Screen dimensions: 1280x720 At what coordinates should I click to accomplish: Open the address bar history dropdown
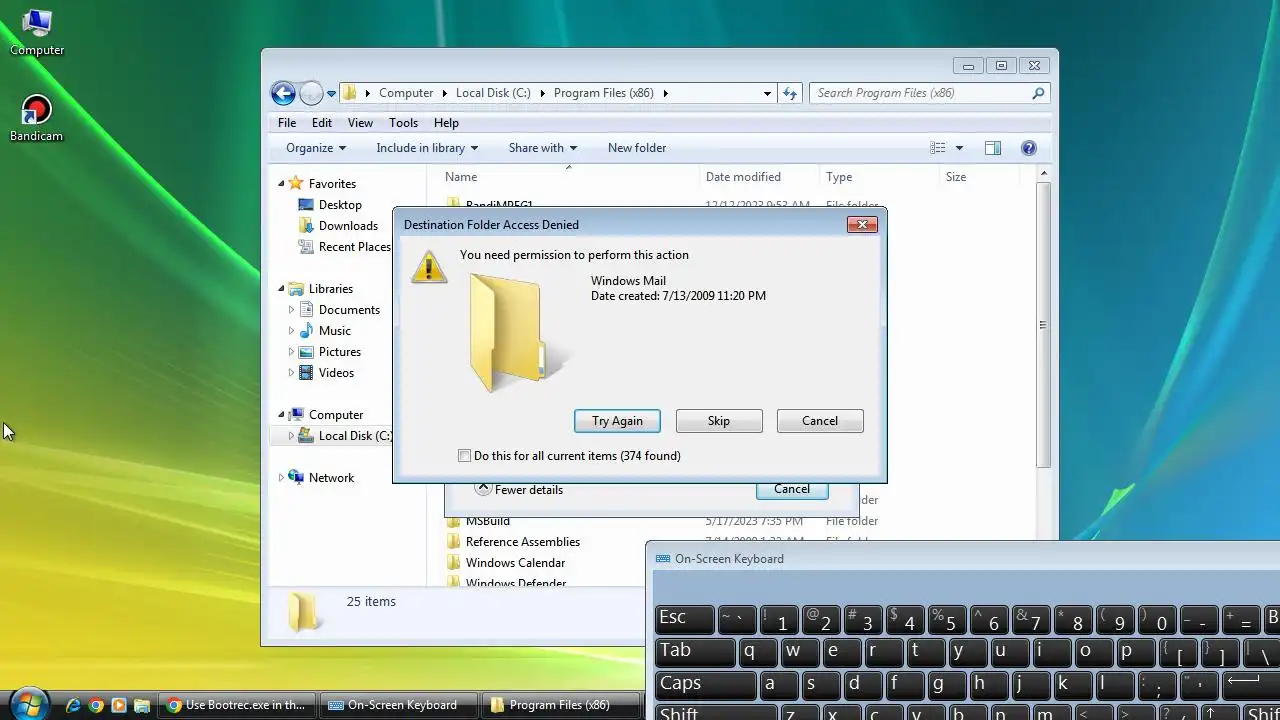[767, 93]
